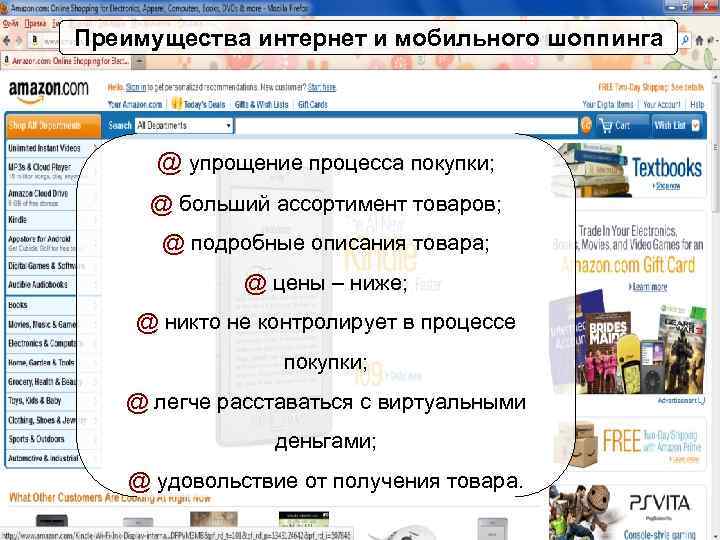
Task: Click into the Amazon search field
Action: point(406,126)
